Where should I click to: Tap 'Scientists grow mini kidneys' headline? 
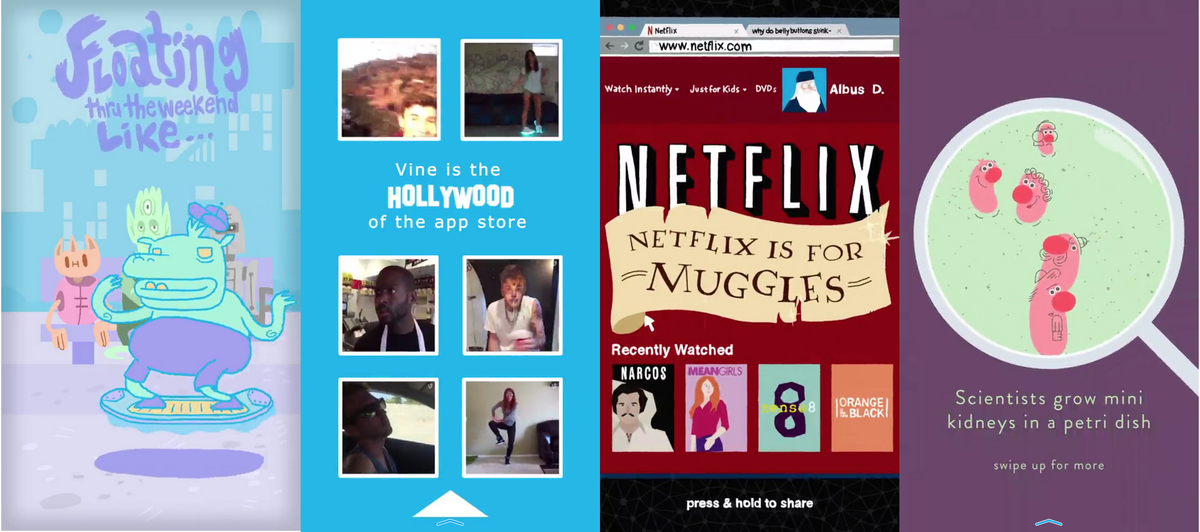coord(1048,410)
